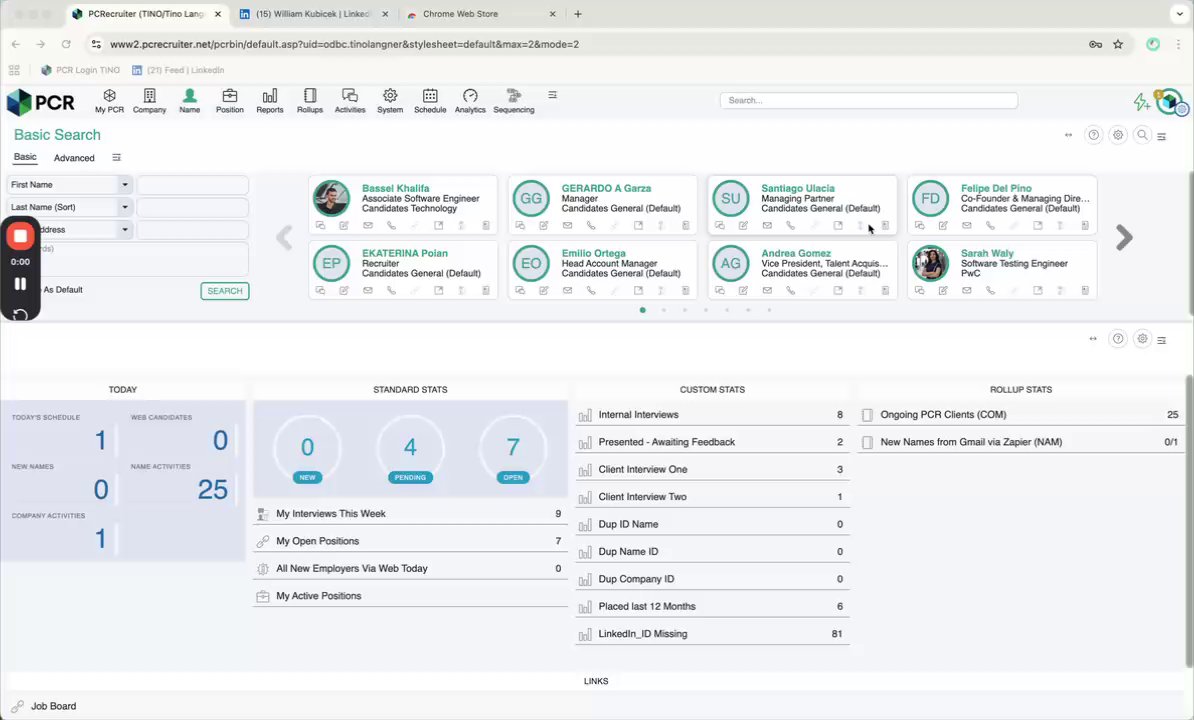
Task: Click the First Name text input
Action: tap(193, 185)
